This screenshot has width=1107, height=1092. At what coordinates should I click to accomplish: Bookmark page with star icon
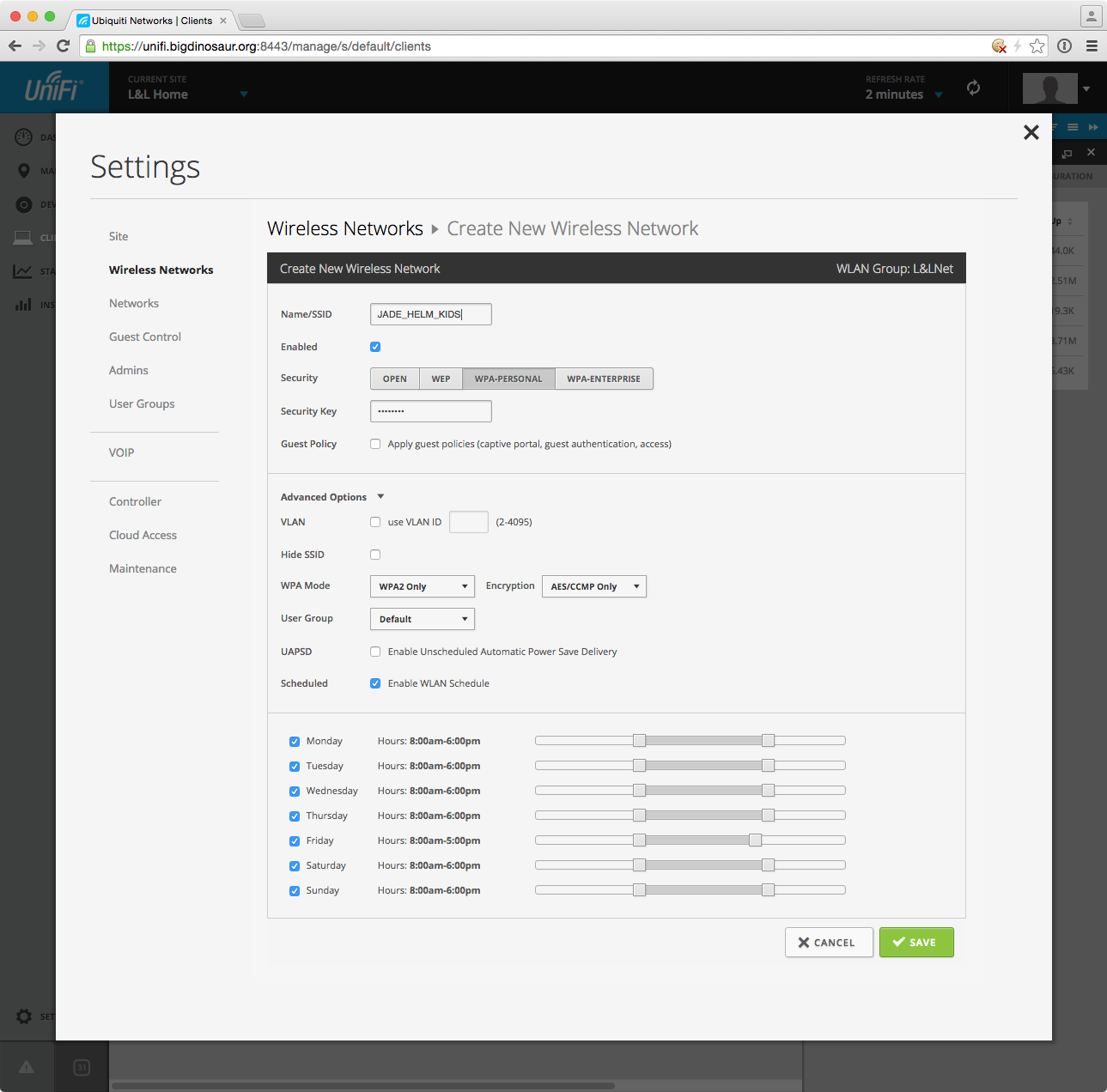[x=1037, y=46]
